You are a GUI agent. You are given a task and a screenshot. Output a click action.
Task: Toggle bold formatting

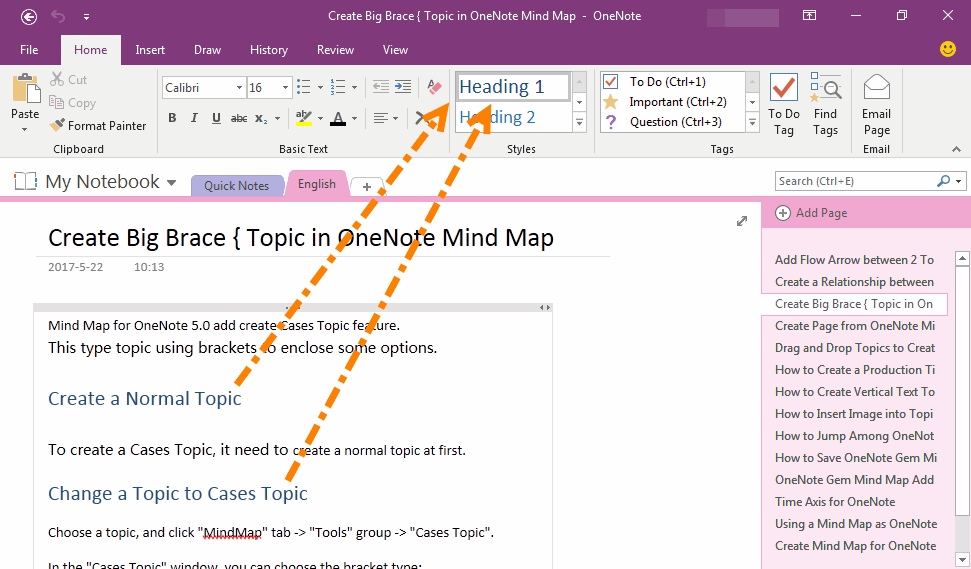(x=172, y=118)
